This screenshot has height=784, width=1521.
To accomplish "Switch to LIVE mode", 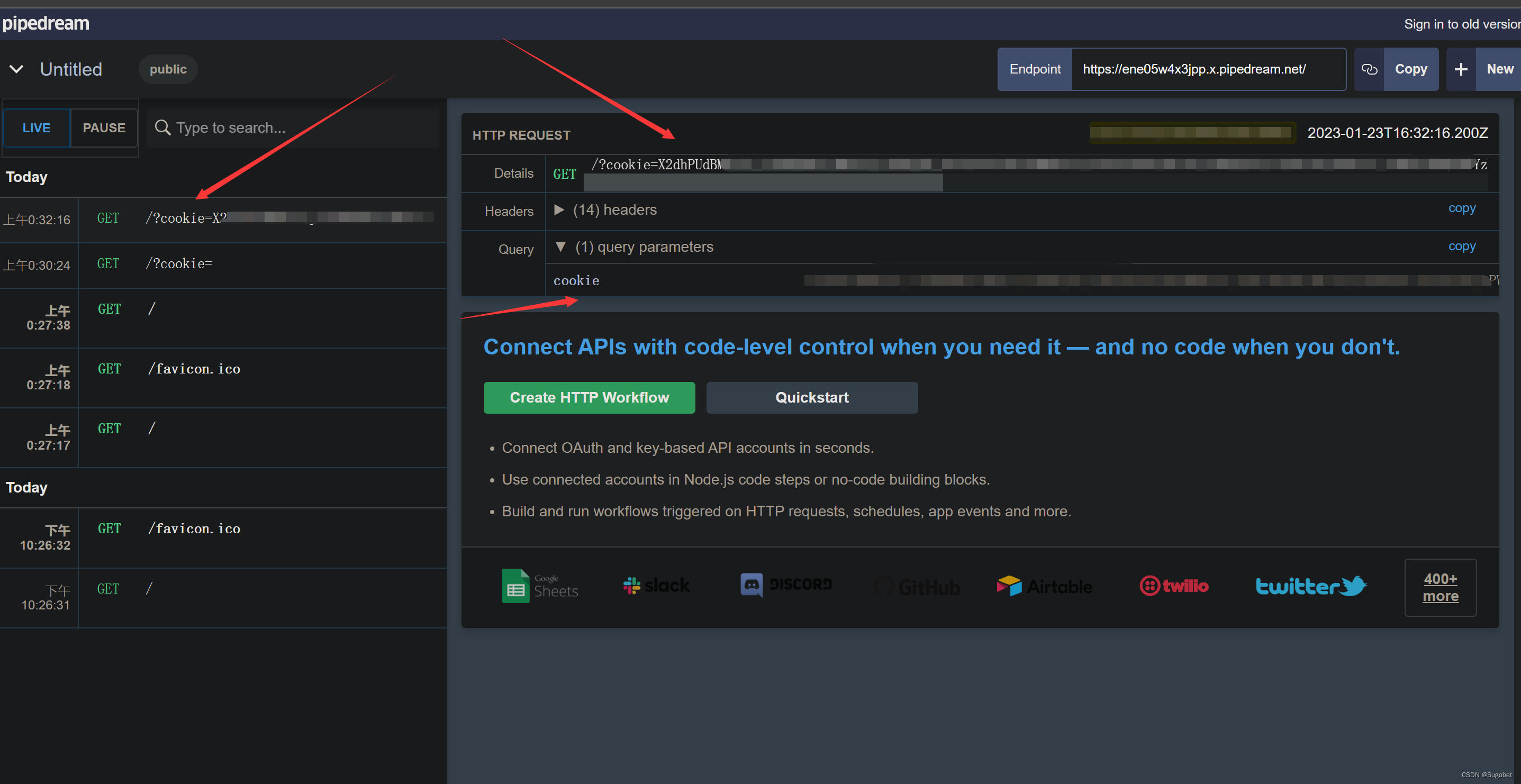I will coord(37,127).
